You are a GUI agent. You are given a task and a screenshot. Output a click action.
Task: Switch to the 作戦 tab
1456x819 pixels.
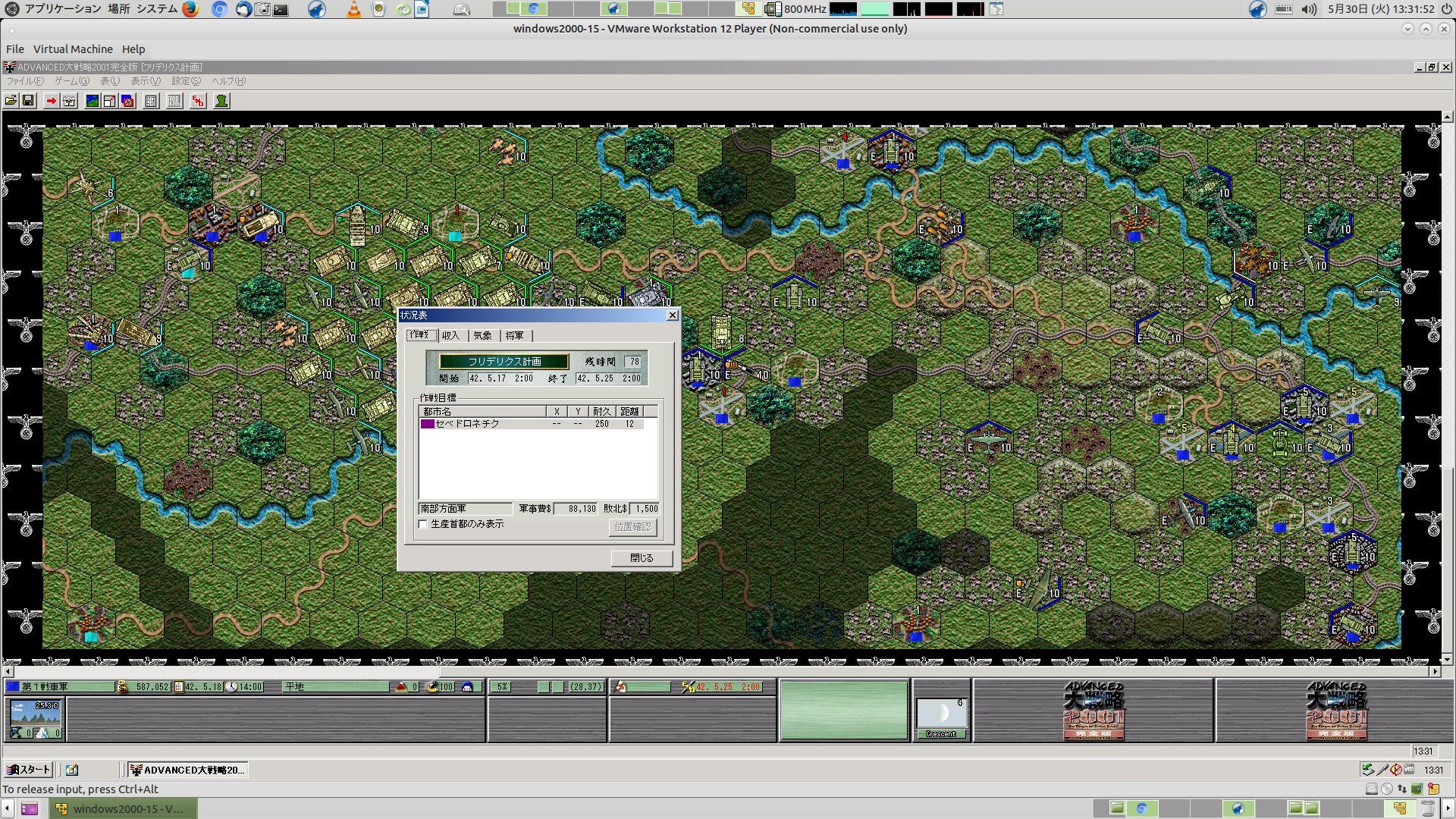(421, 335)
